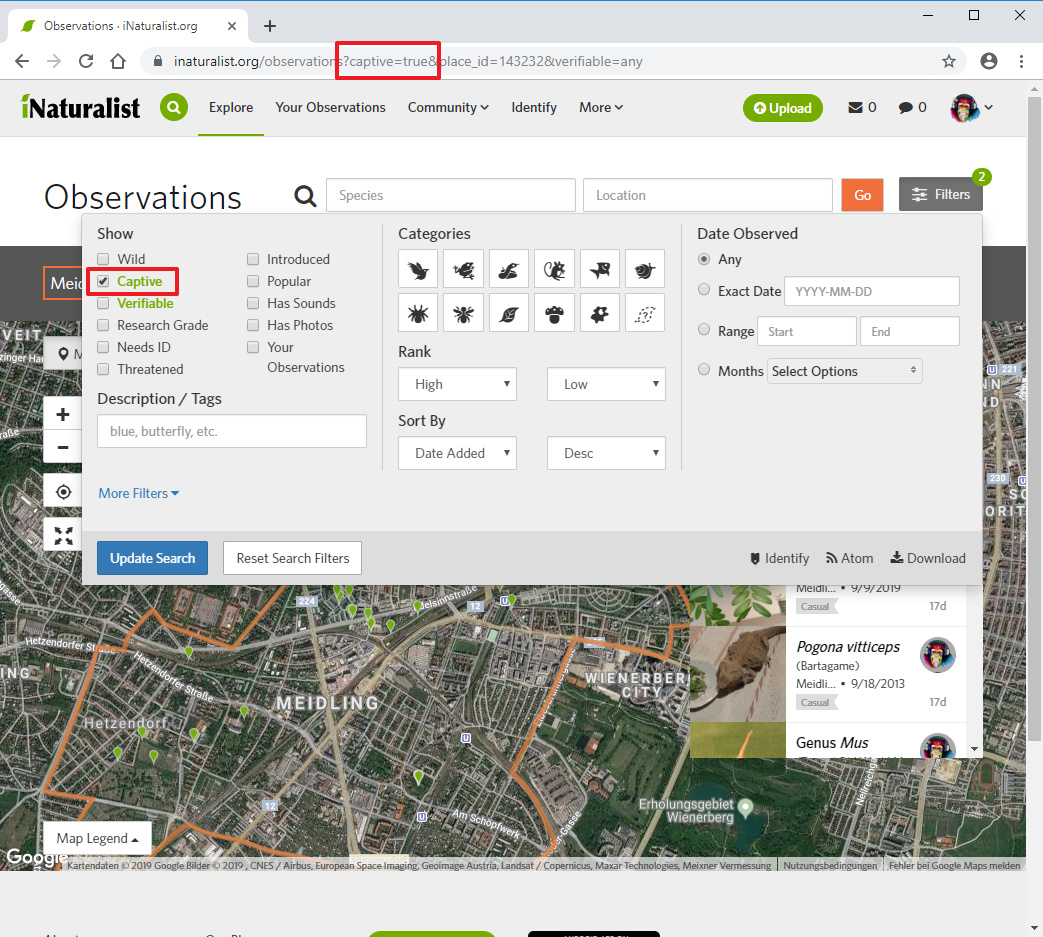Expand the Map Legend
Screen dimensions: 1043x937
[x=97, y=839]
